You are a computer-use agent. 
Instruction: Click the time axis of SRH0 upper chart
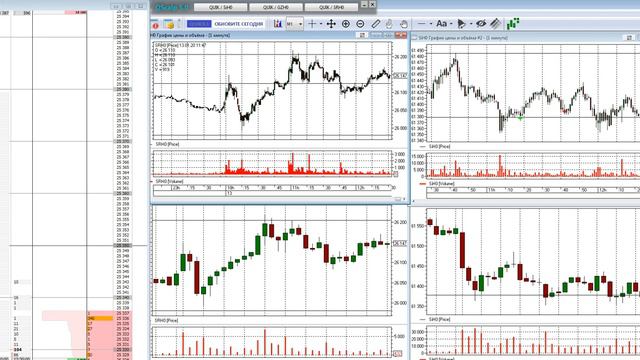[272, 190]
